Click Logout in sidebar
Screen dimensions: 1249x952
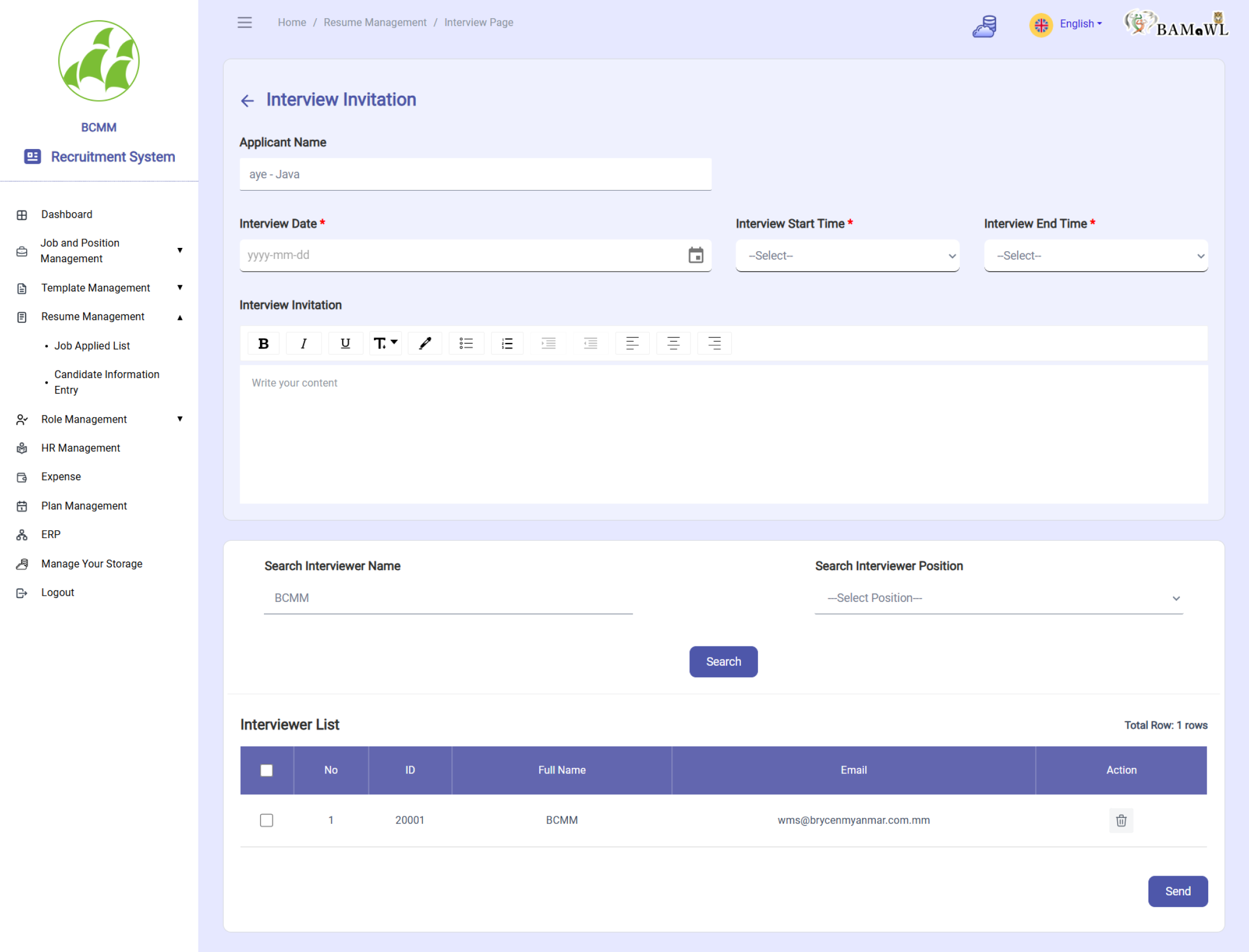[x=57, y=593]
